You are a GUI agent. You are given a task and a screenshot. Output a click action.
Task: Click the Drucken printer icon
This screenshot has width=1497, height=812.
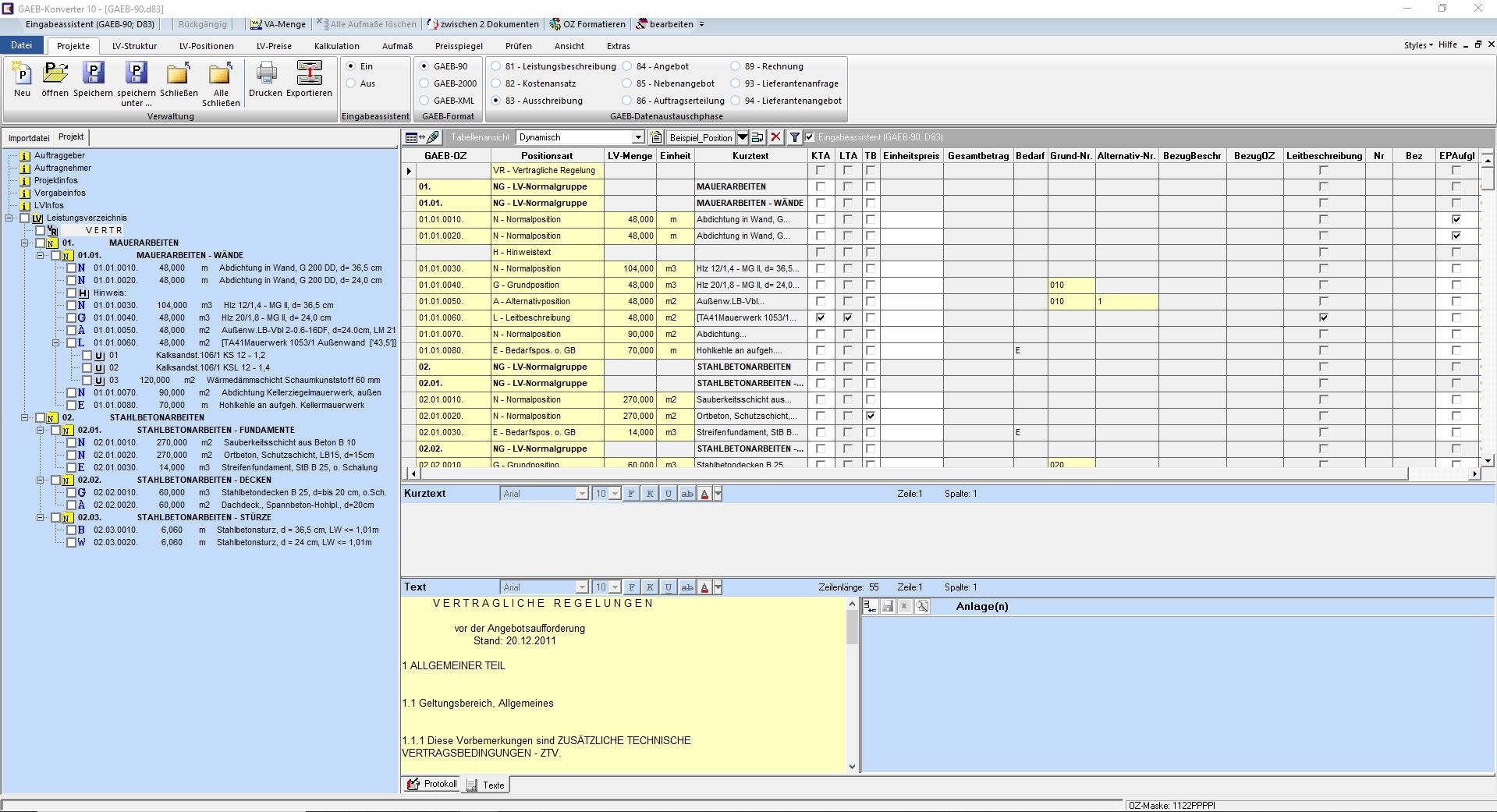(265, 74)
